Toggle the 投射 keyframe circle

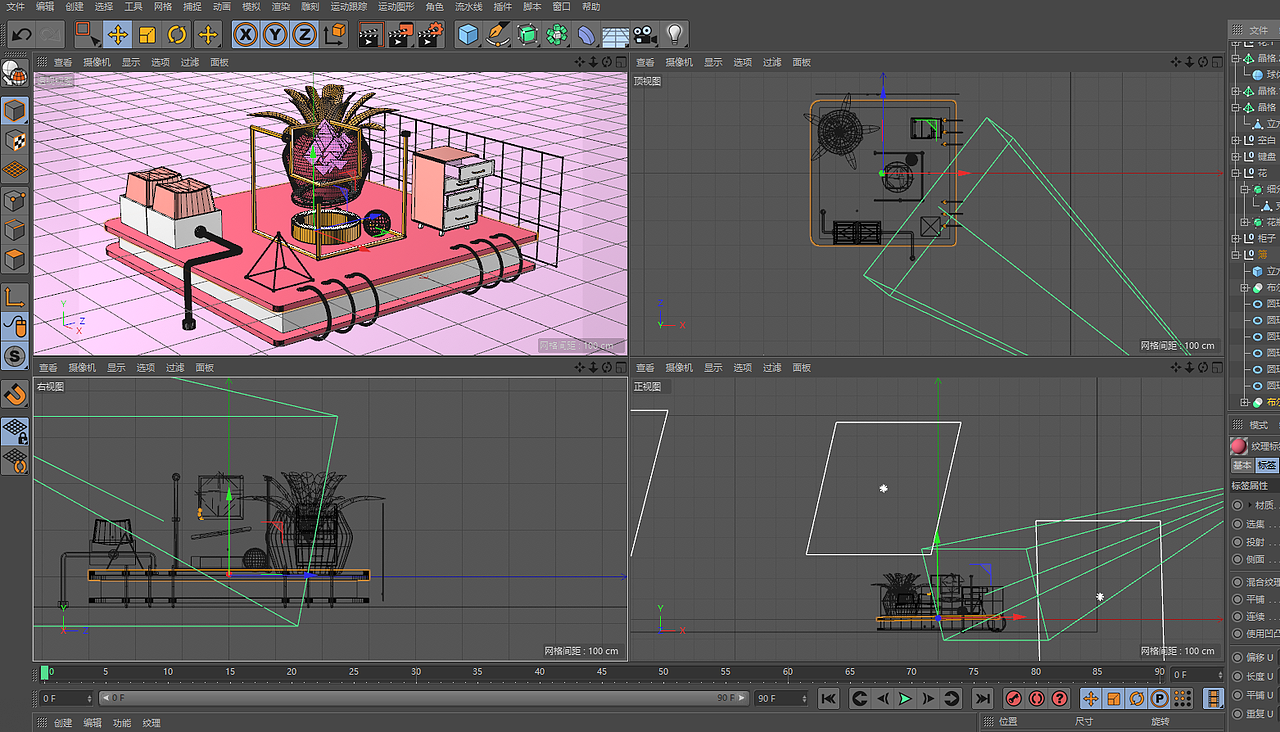(x=1238, y=542)
